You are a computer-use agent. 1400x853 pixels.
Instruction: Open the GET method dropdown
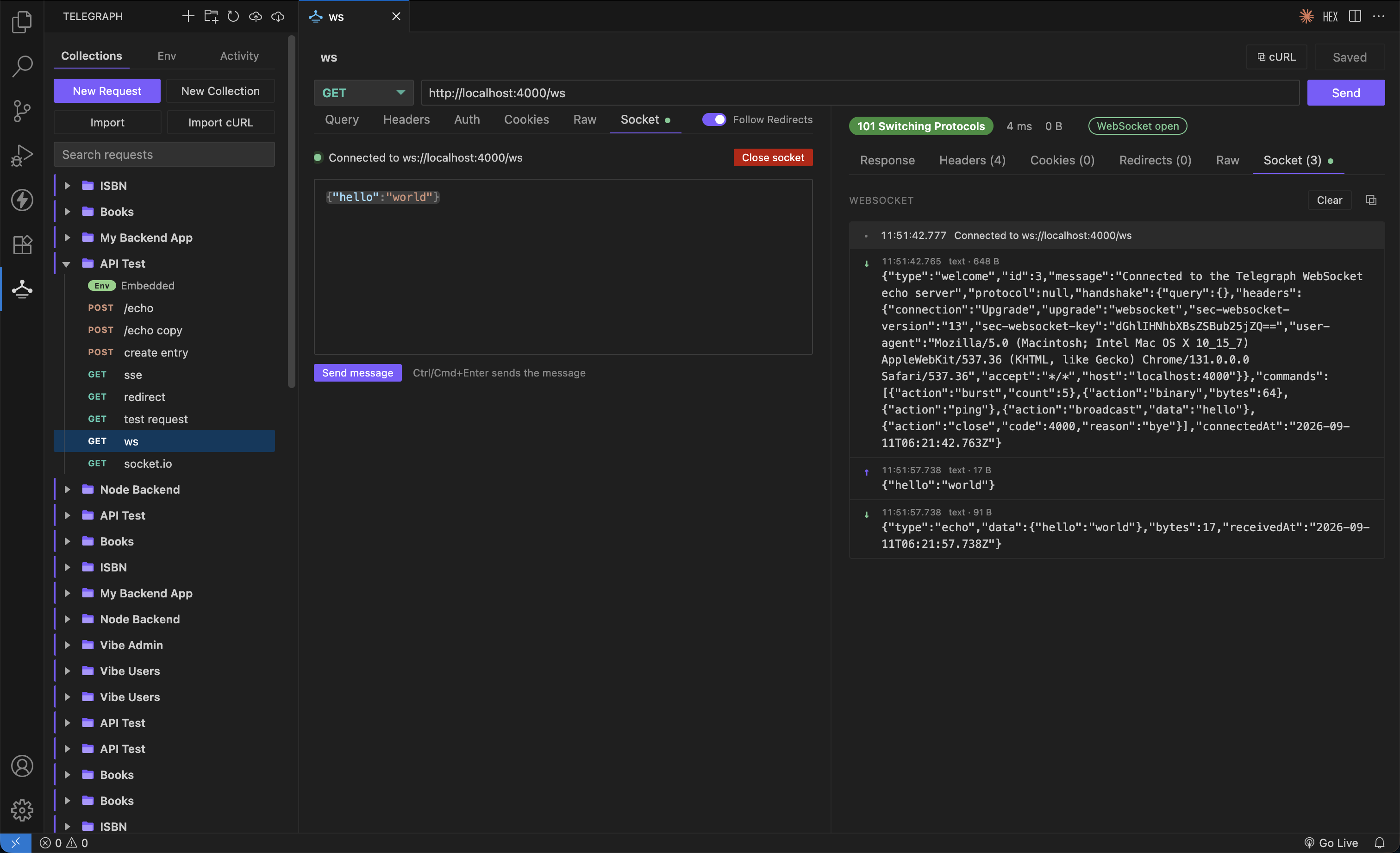point(363,93)
